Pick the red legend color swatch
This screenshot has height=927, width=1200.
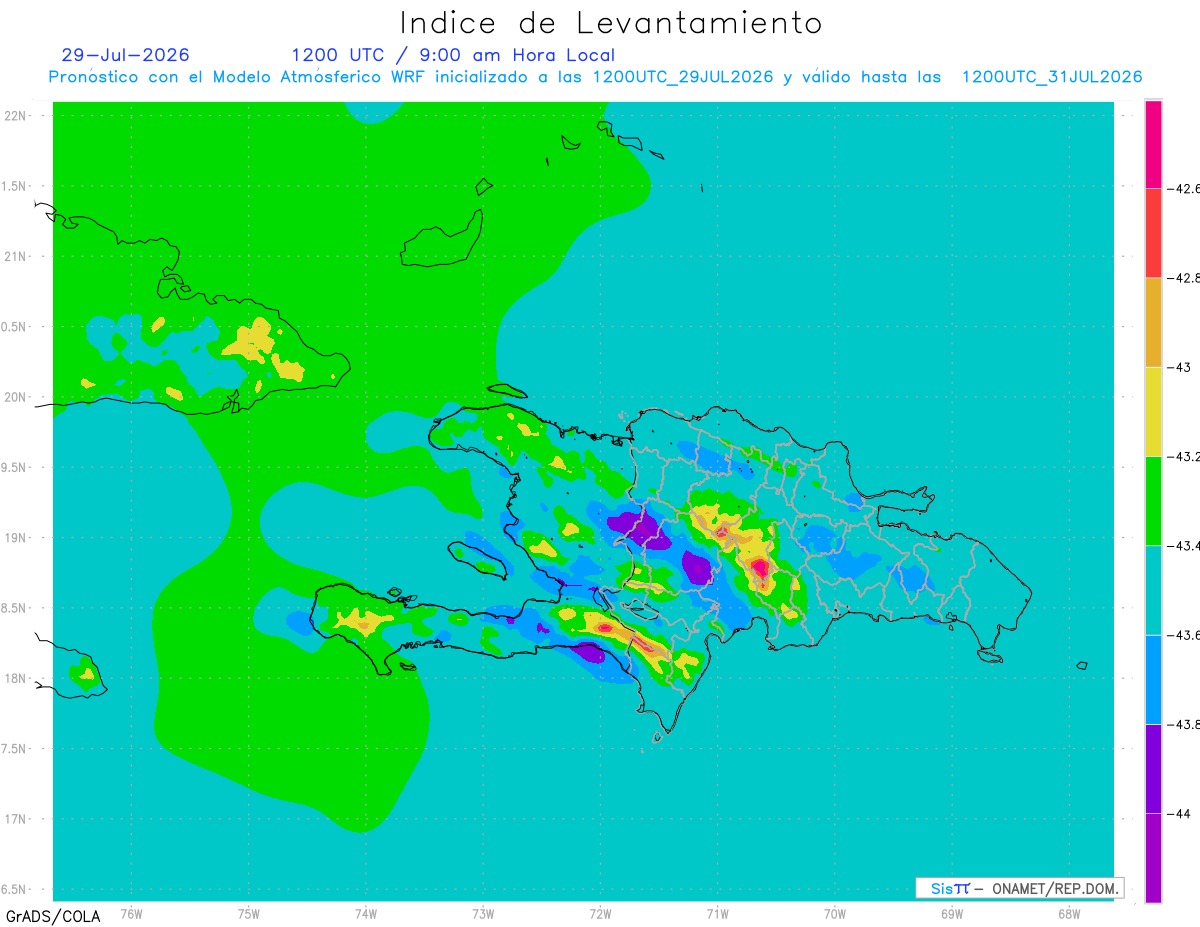[x=1153, y=233]
